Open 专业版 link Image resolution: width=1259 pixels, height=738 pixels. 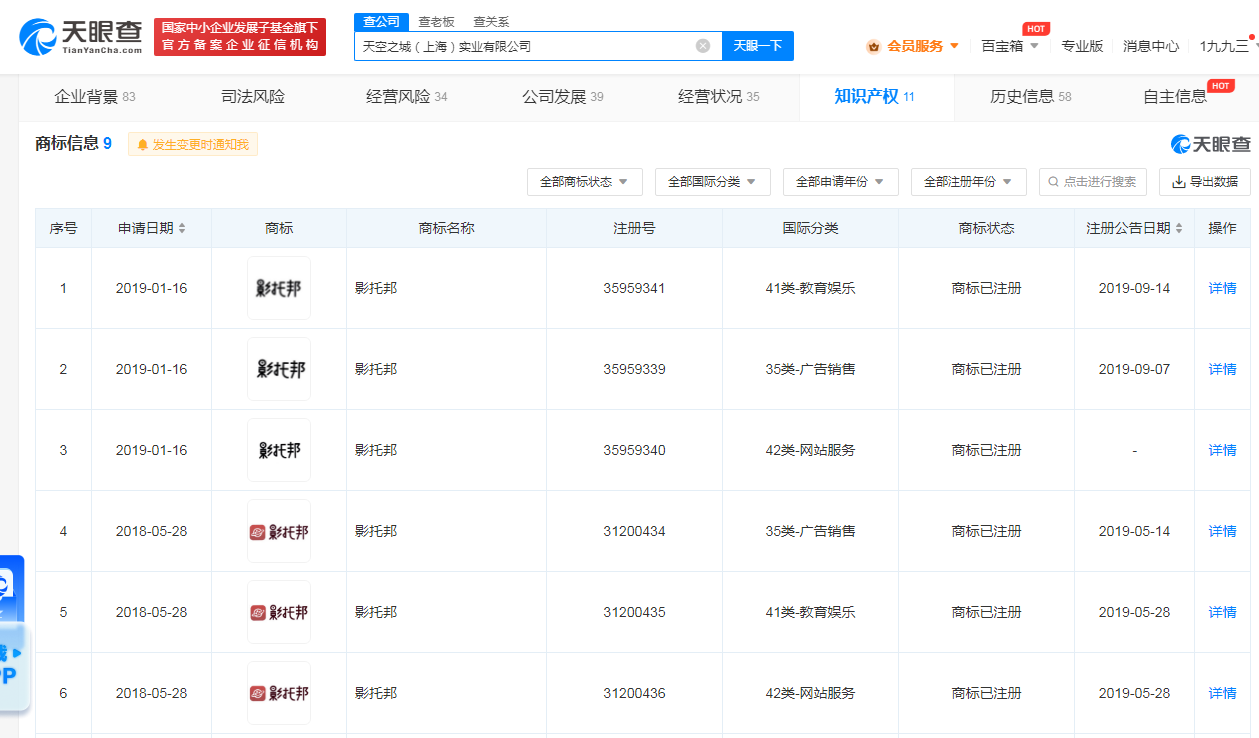1082,46
